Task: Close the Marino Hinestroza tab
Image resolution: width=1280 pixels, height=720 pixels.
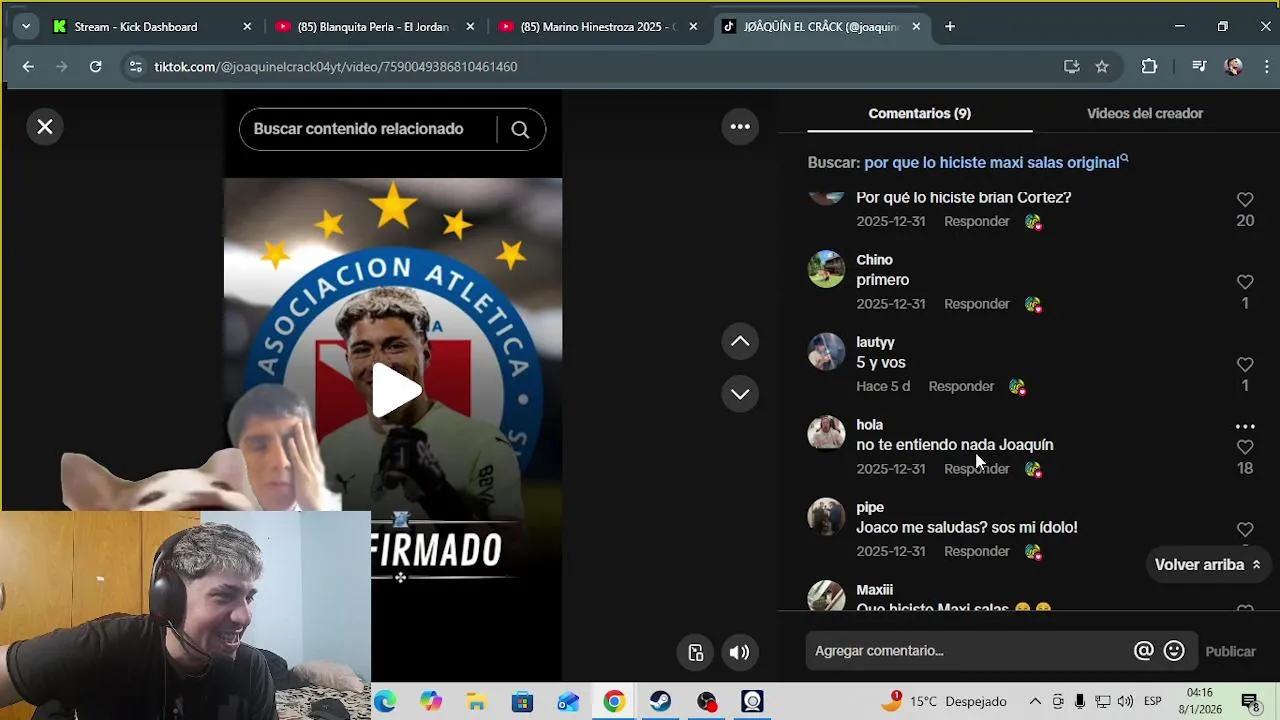Action: [x=693, y=27]
